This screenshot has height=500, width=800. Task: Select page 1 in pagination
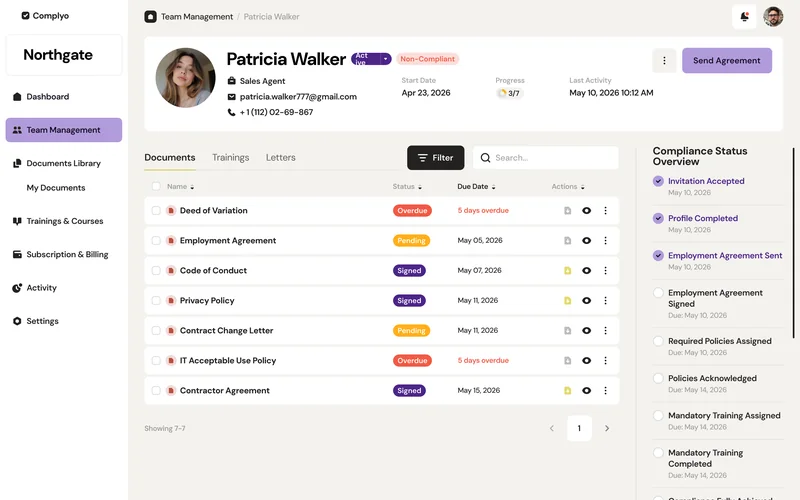coord(579,429)
